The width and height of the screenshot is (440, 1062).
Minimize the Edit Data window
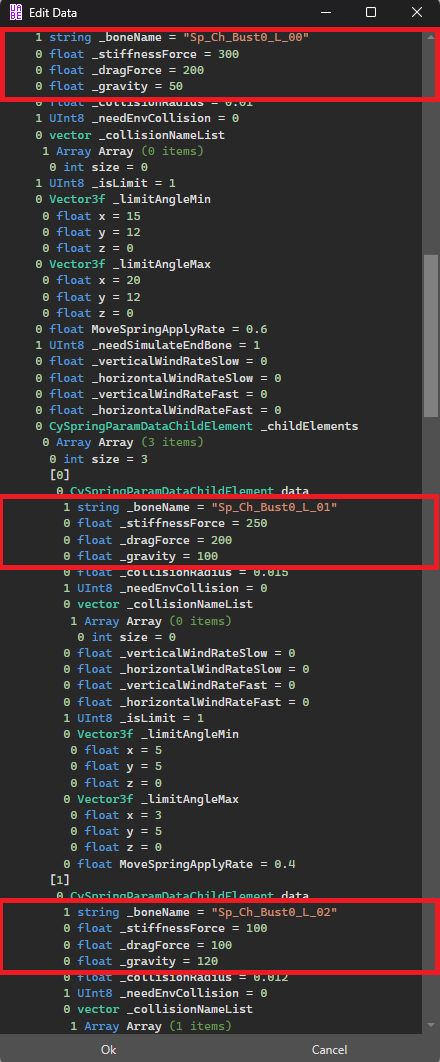pyautogui.click(x=326, y=12)
